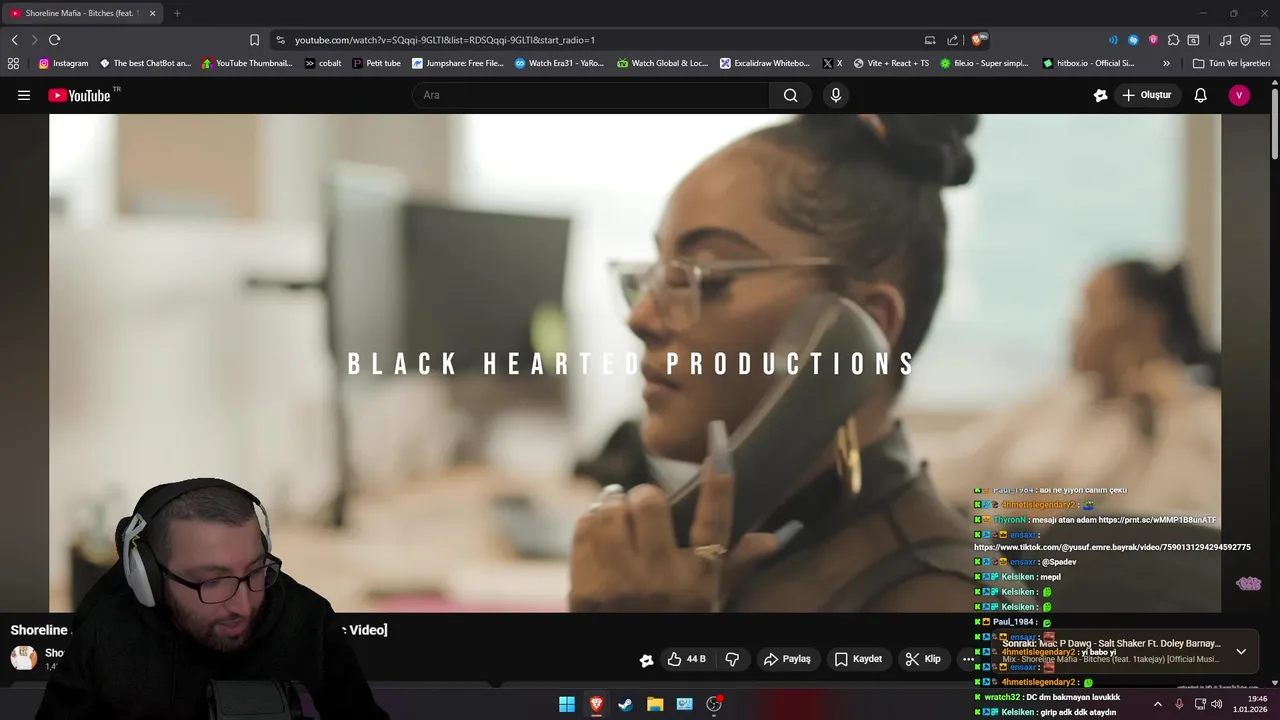
Task: Open Windows Start menu
Action: pos(567,704)
